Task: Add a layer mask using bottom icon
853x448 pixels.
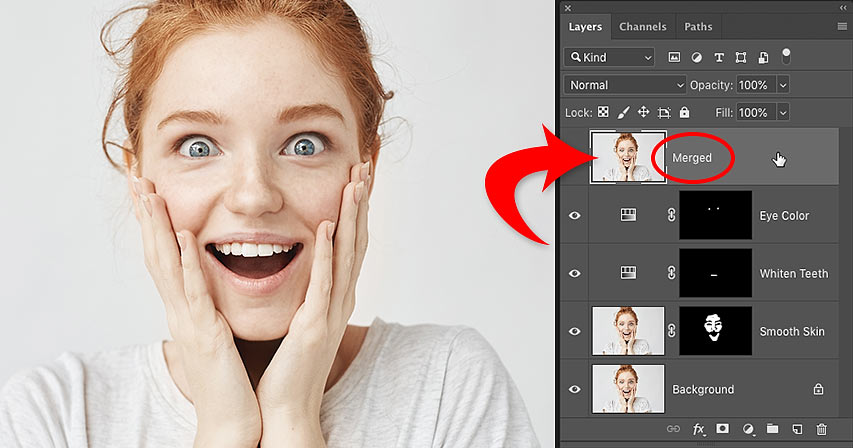Action: [723, 430]
